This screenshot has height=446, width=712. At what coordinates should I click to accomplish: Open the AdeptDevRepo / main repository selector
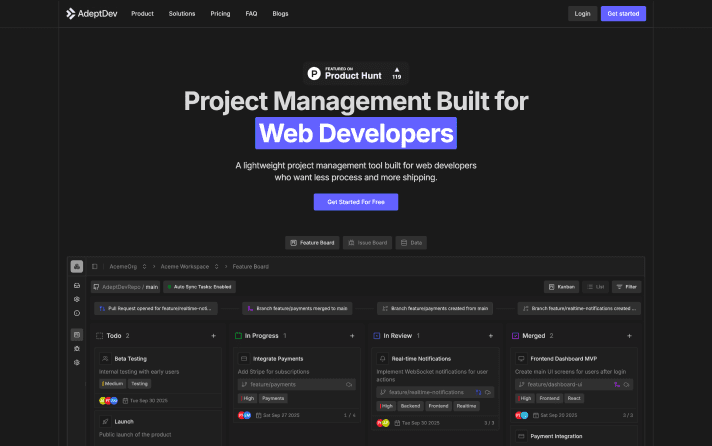coord(126,287)
